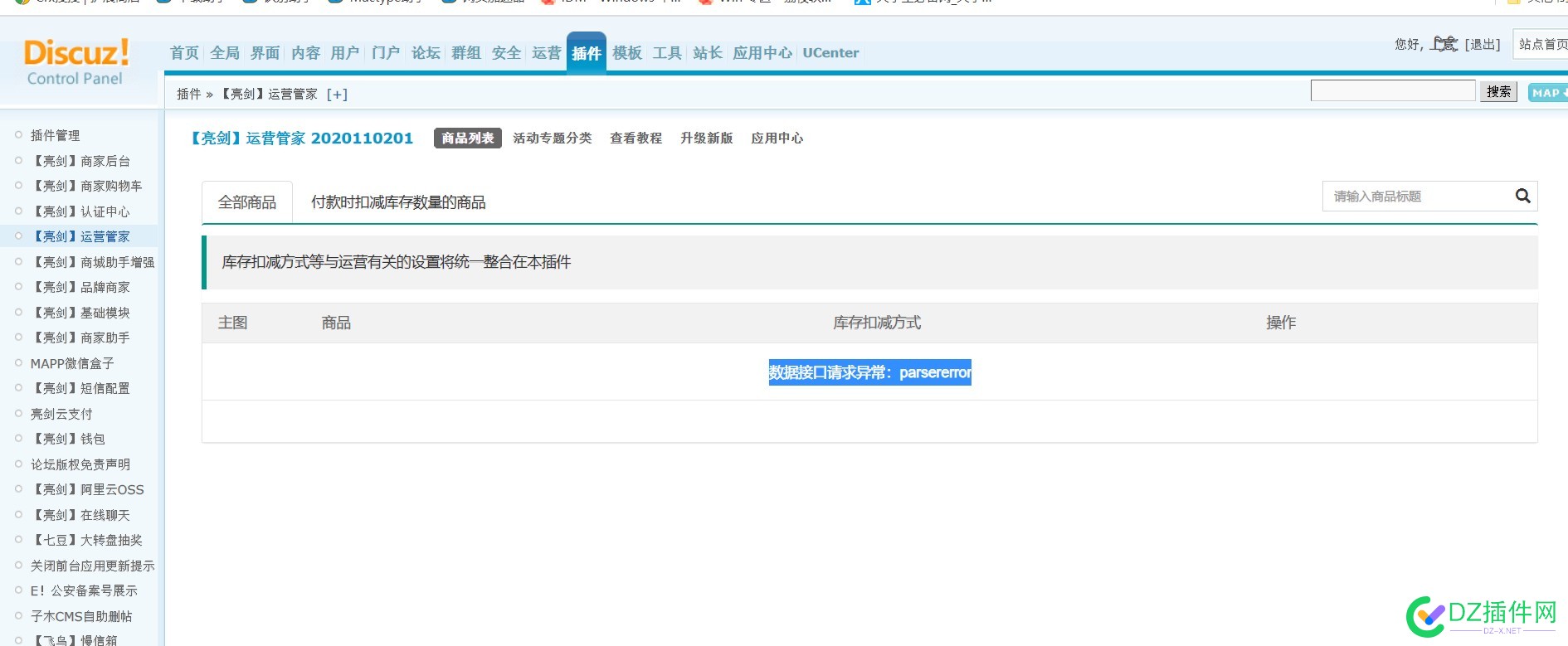Open the 运营 top menu
Viewport: 1568px width, 646px height.
547,53
